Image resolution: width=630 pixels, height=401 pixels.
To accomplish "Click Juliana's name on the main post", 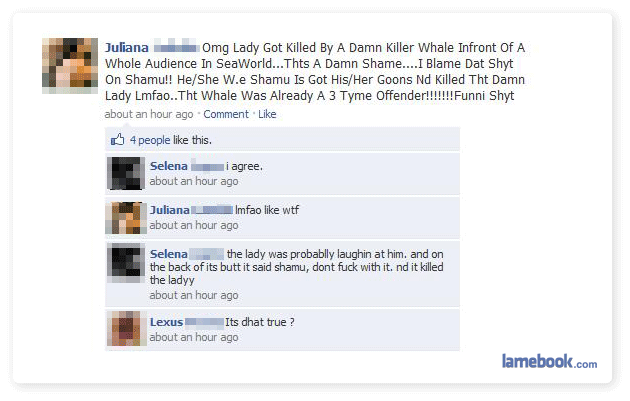I will (127, 47).
